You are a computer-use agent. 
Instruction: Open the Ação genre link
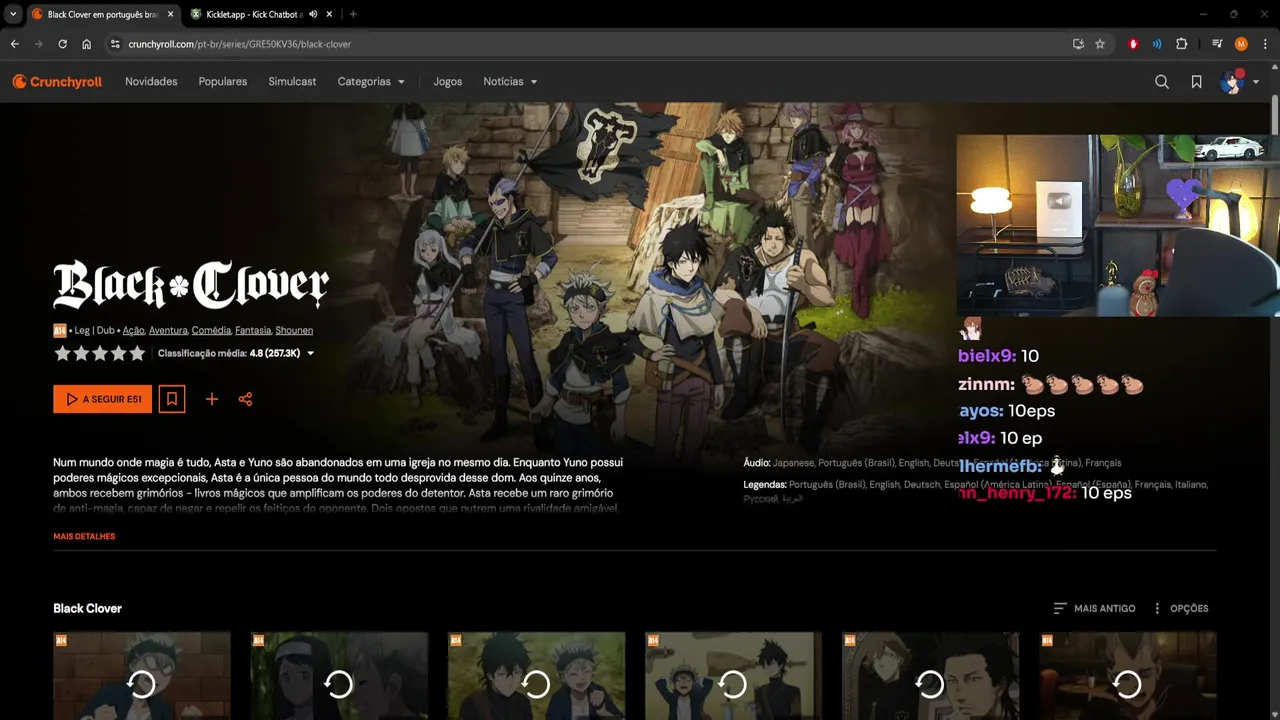[x=134, y=330]
